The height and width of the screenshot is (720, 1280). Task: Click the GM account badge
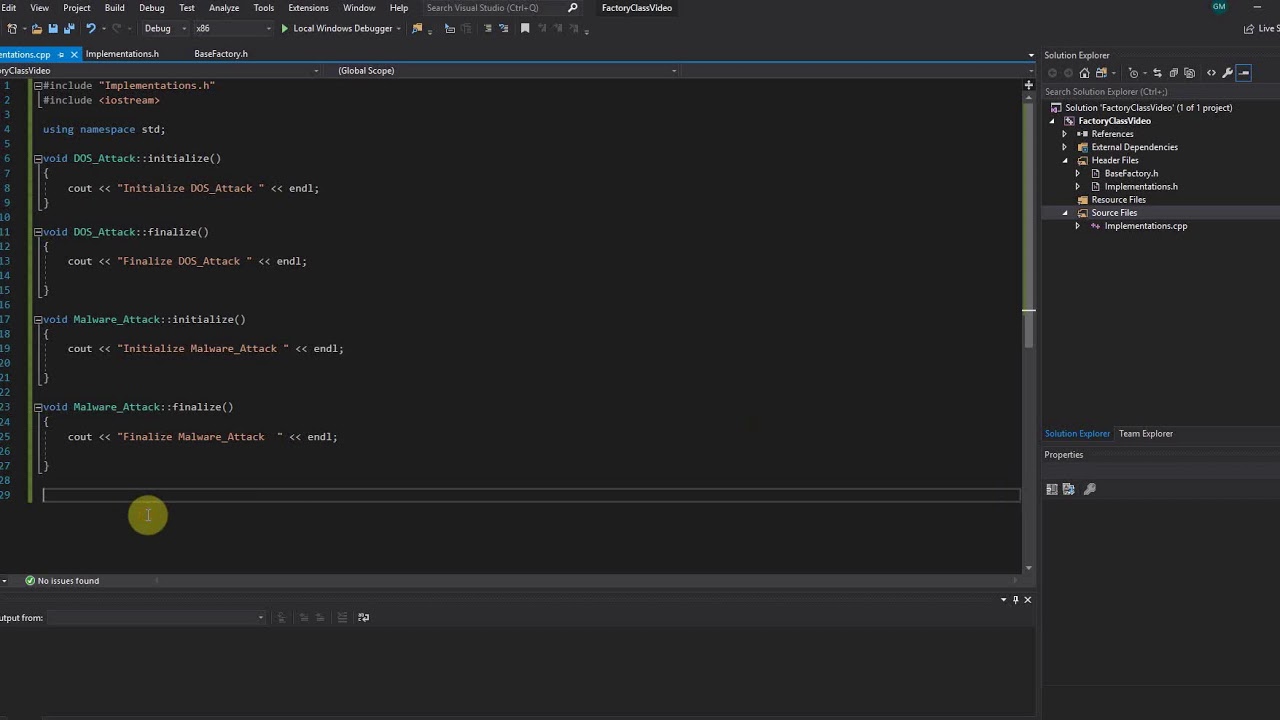1219,7
